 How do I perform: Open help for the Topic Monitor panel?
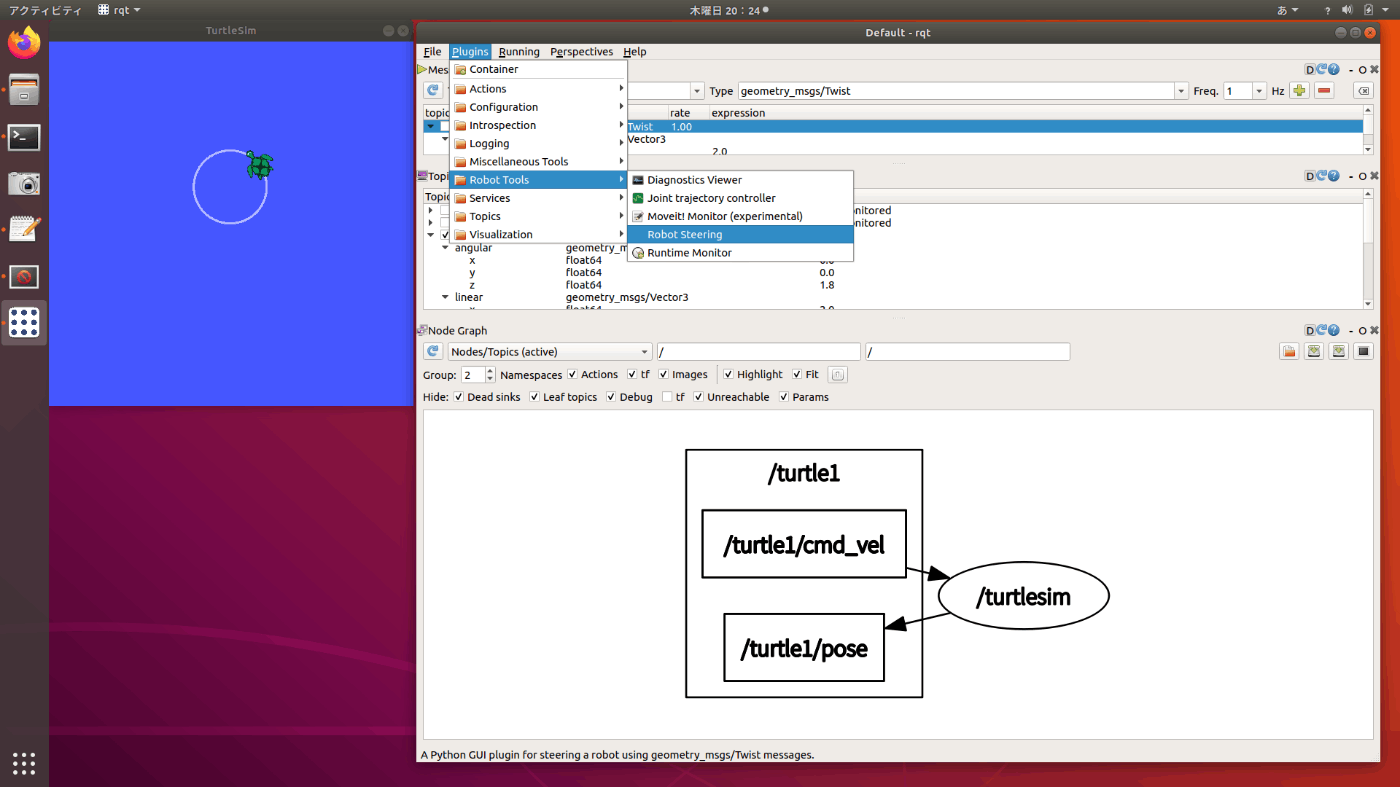click(1334, 176)
